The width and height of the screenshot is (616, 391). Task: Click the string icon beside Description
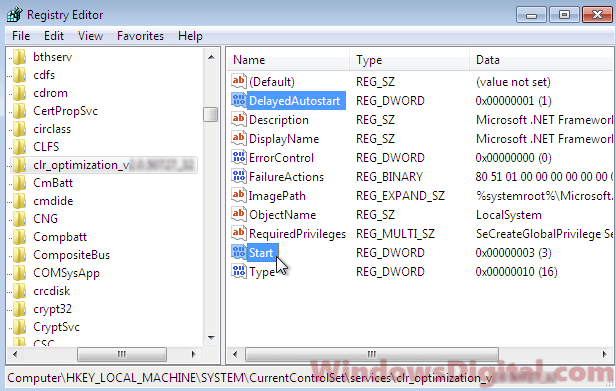[238, 119]
